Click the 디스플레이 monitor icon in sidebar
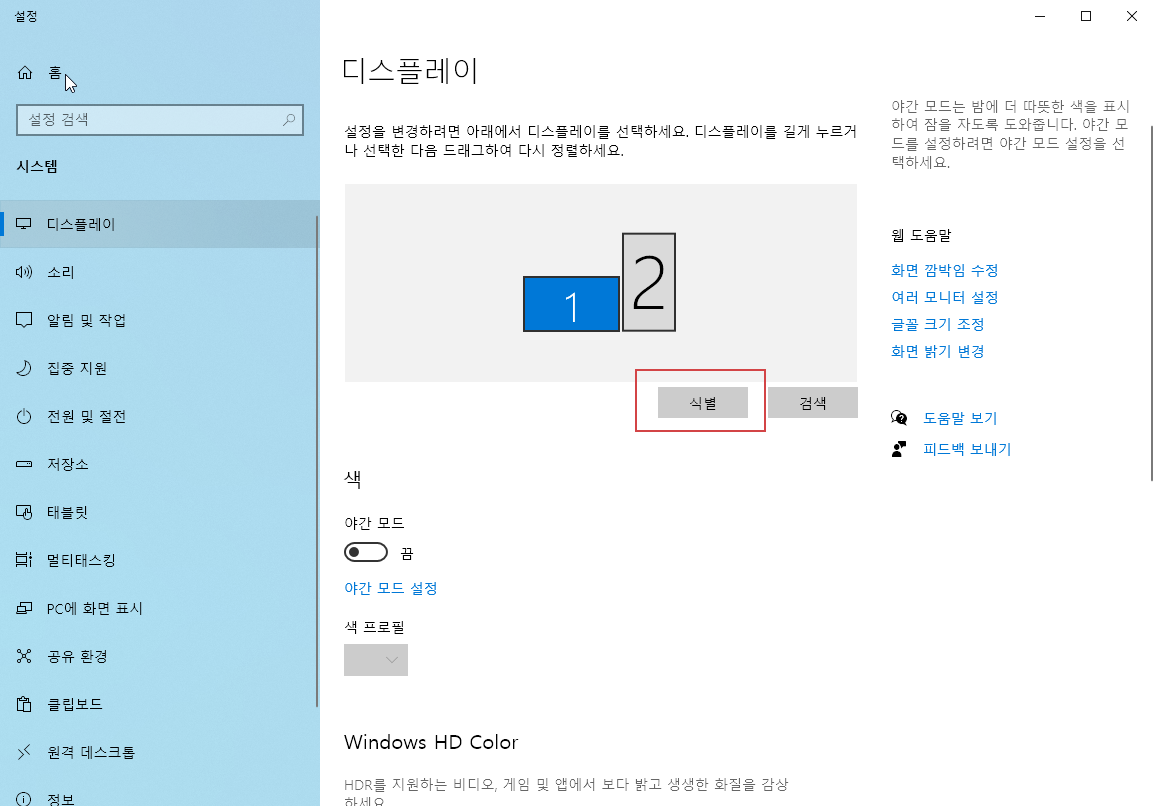This screenshot has height=806, width=1155. pos(24,224)
